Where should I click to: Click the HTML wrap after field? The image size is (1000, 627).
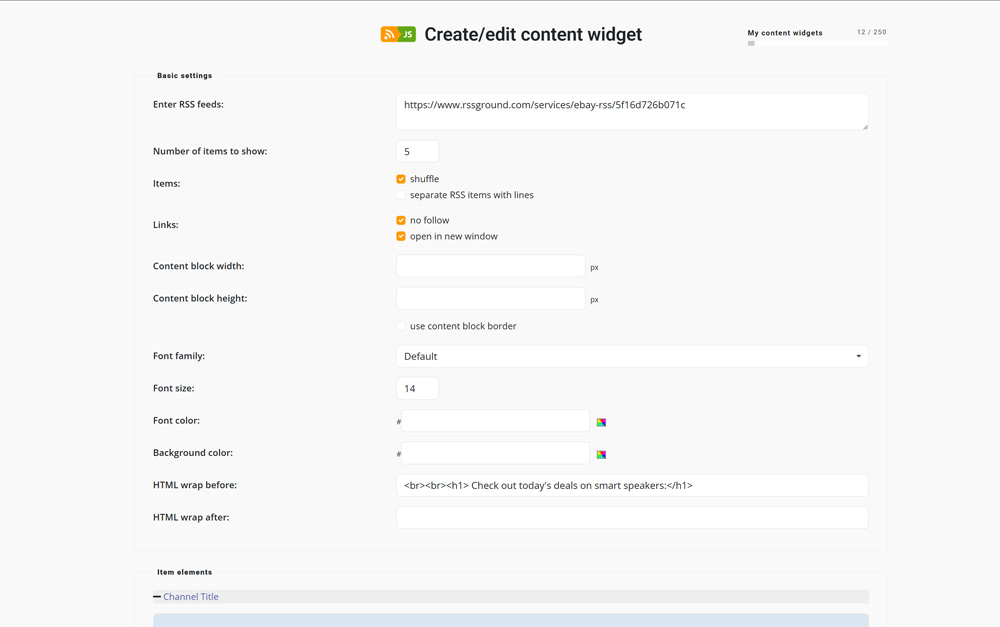point(632,517)
